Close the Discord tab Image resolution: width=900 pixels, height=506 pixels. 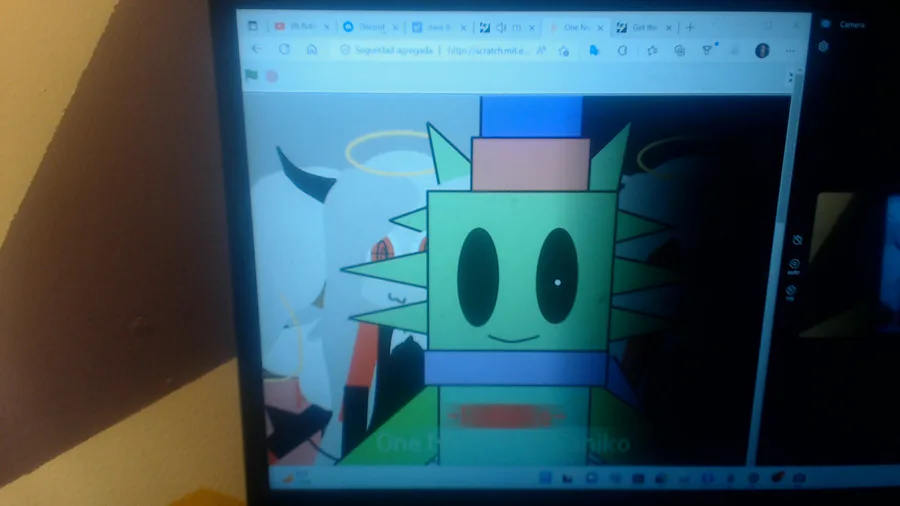point(395,27)
